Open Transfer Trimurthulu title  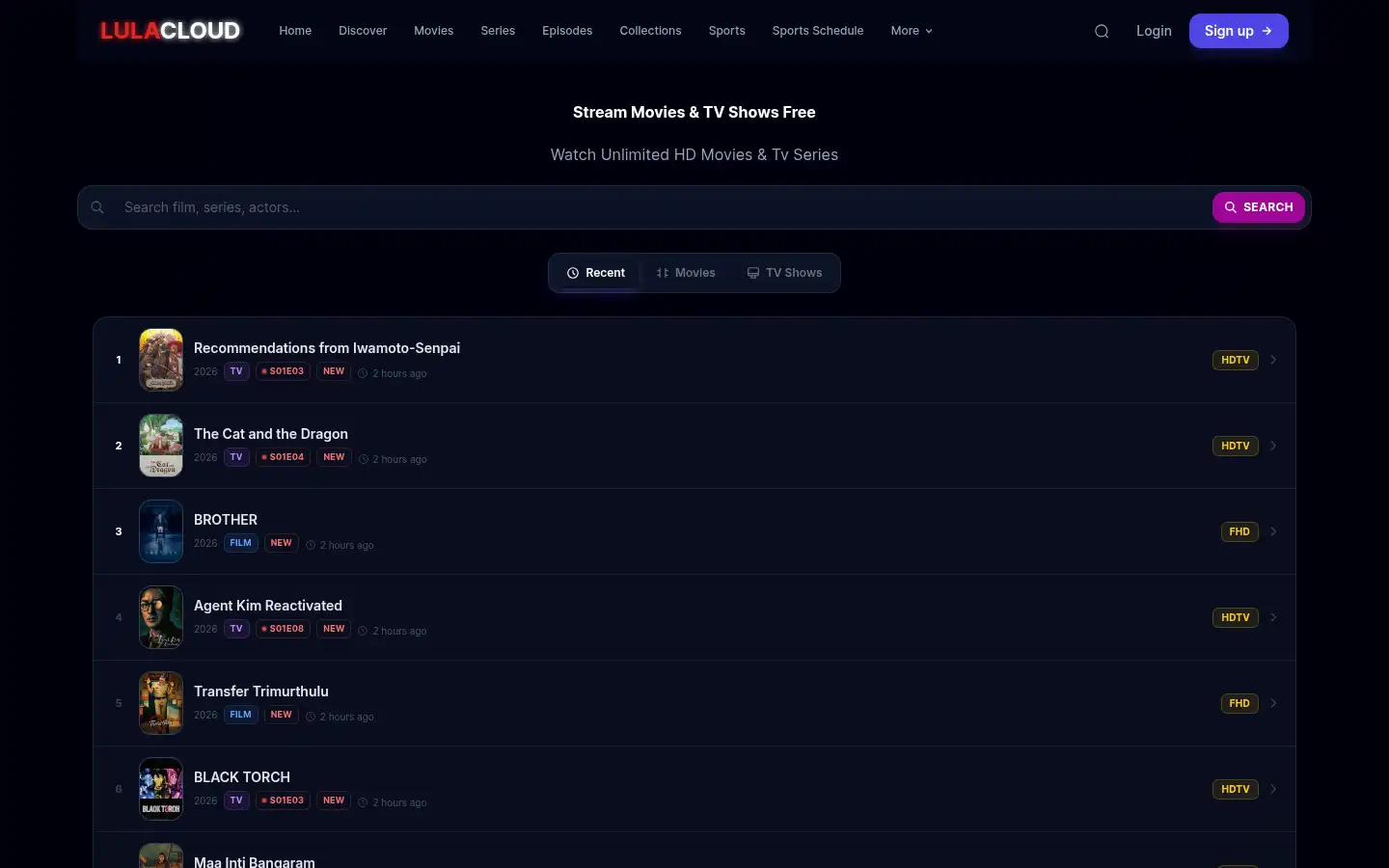pyautogui.click(x=261, y=692)
